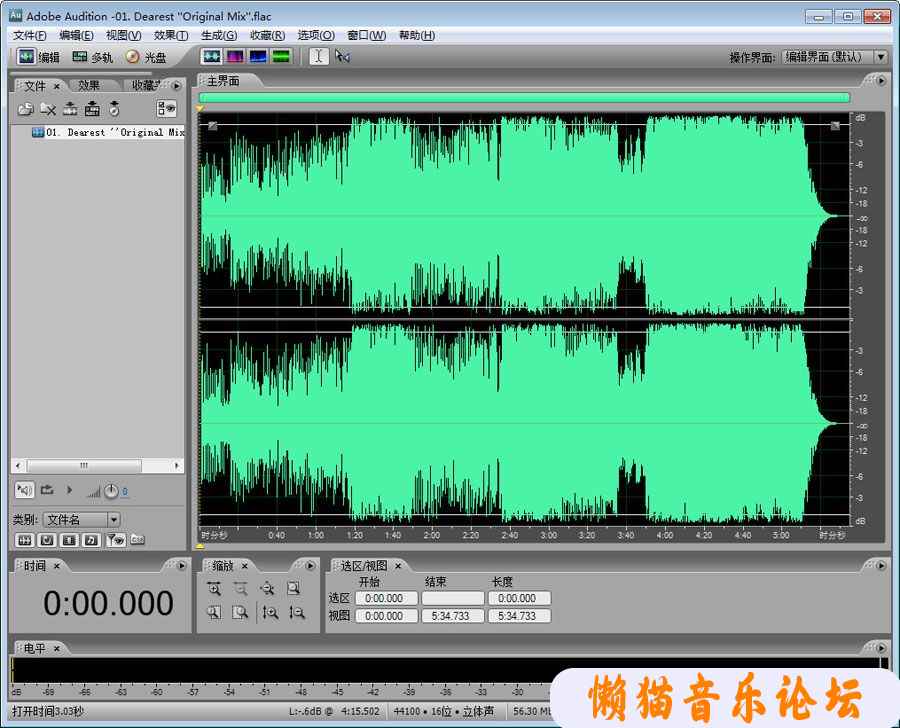This screenshot has width=900, height=728.
Task: Zoom in to left edge of selection
Action: (214, 613)
